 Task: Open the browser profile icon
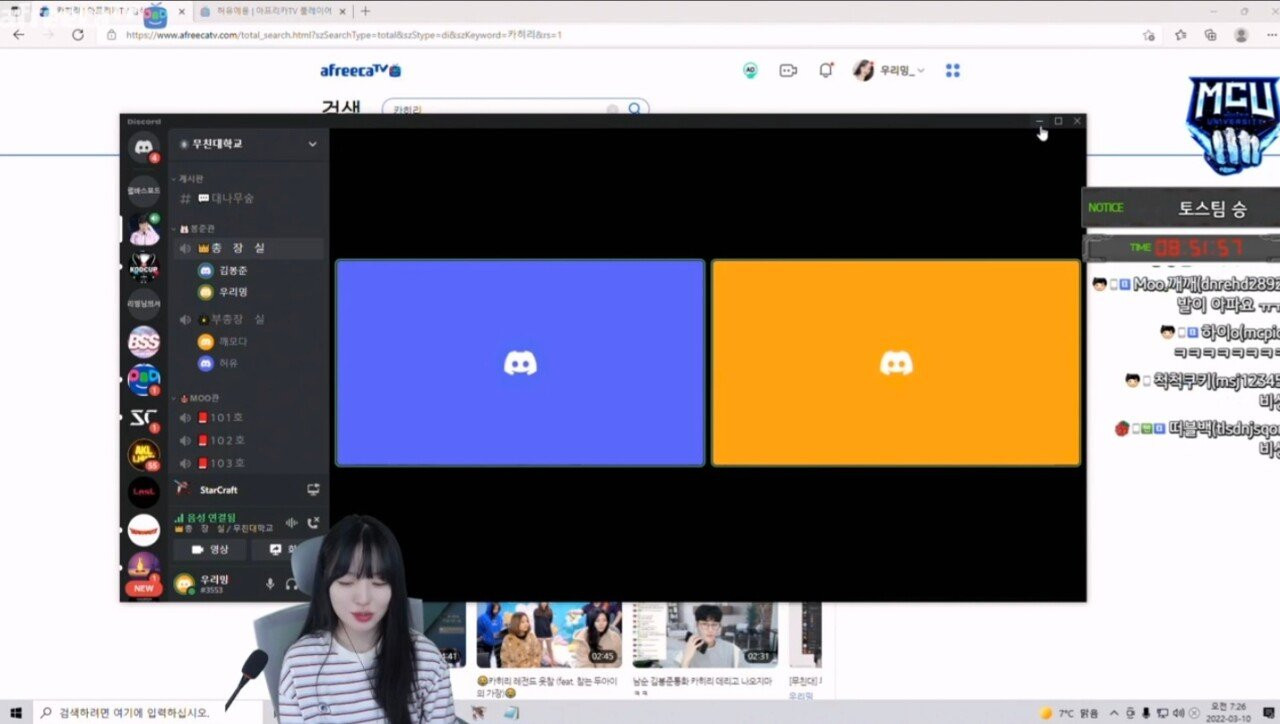coord(1241,35)
